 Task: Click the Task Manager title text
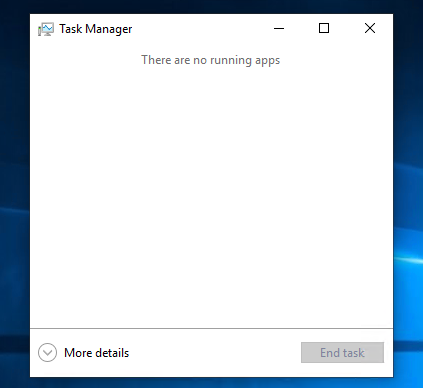[x=96, y=29]
